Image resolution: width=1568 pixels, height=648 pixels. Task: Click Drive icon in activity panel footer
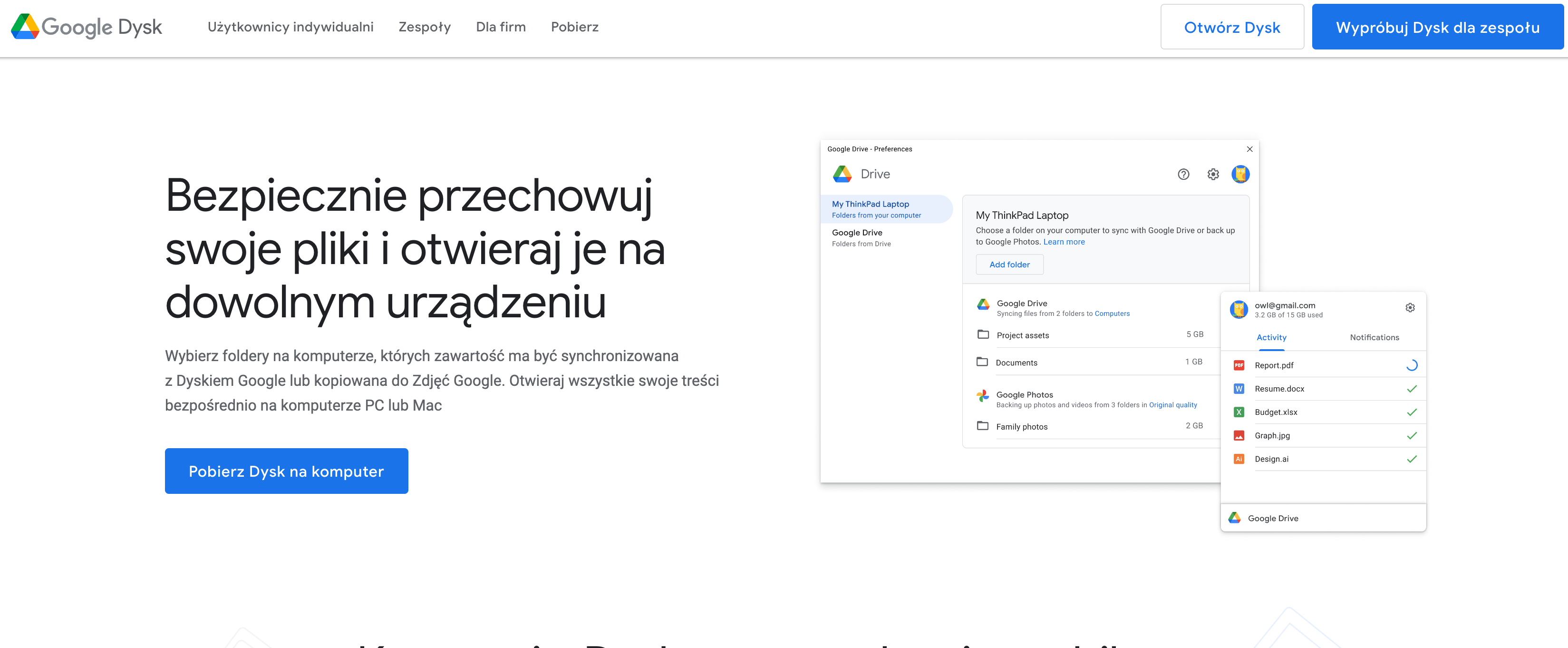[1234, 518]
